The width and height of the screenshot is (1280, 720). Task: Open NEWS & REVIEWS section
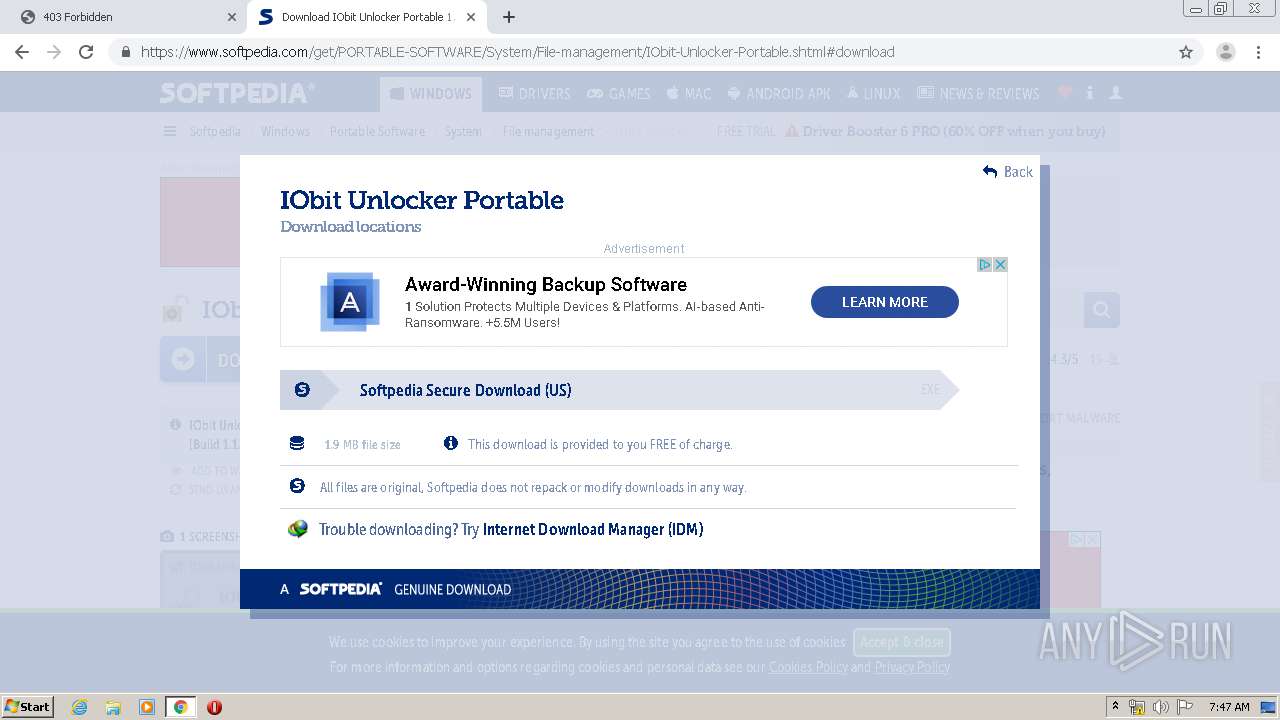pyautogui.click(x=978, y=94)
